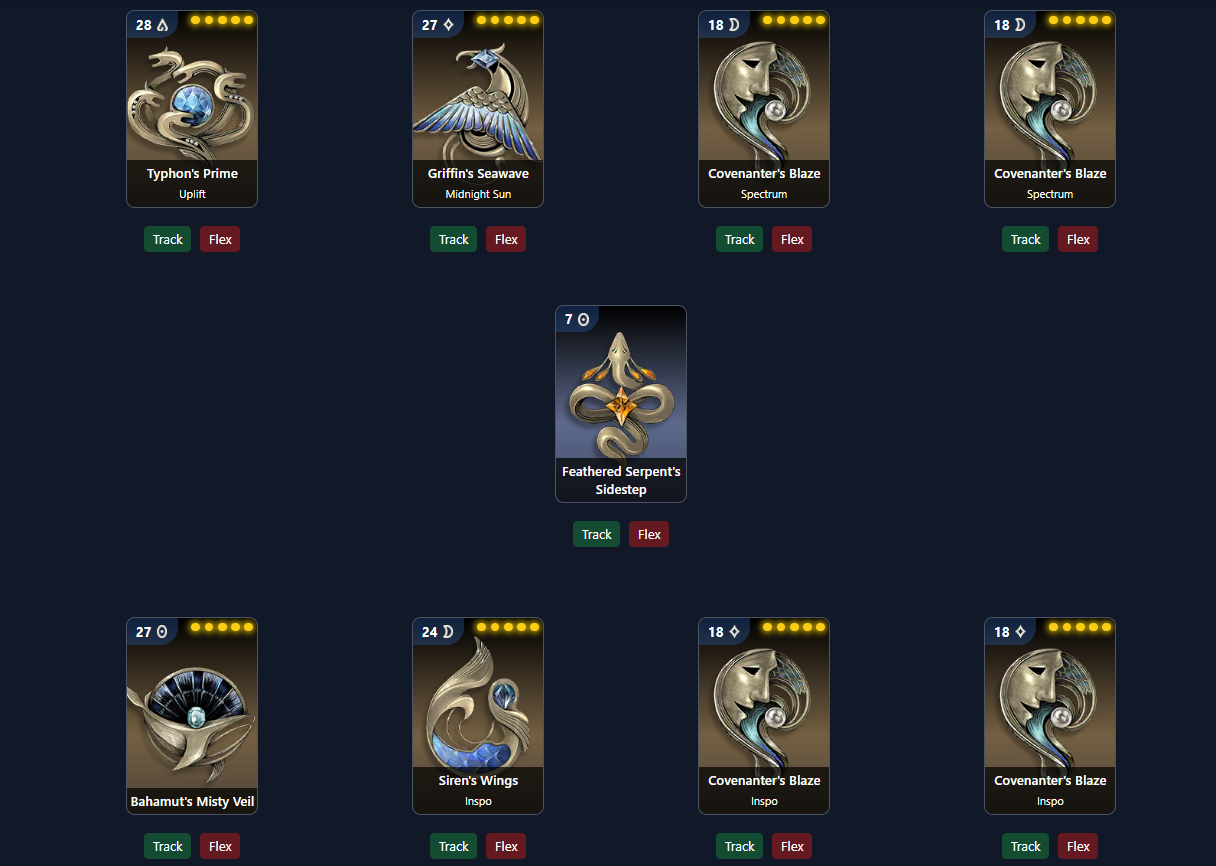Select the Griffin's Seawave card image
The image size is (1216, 866).
tap(478, 98)
